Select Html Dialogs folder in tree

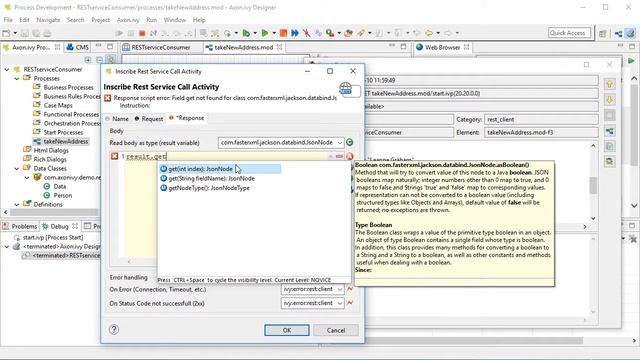coord(51,150)
